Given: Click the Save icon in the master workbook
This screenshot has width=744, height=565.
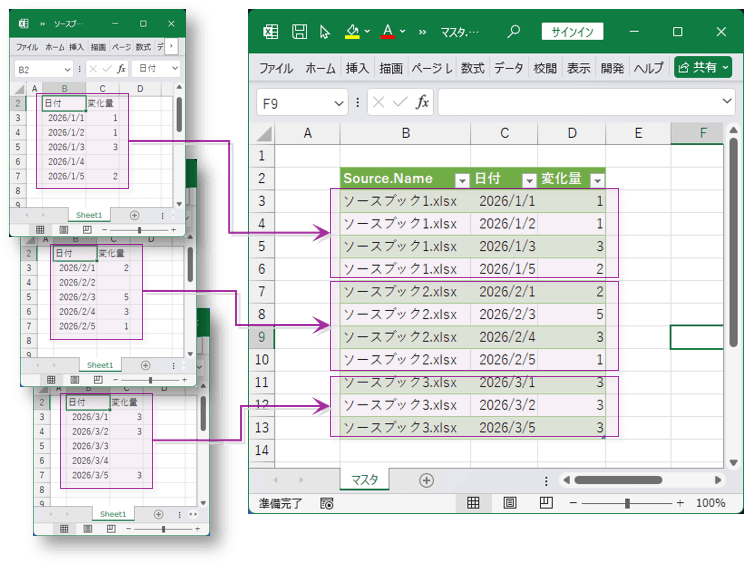Looking at the screenshot, I should click(x=299, y=32).
